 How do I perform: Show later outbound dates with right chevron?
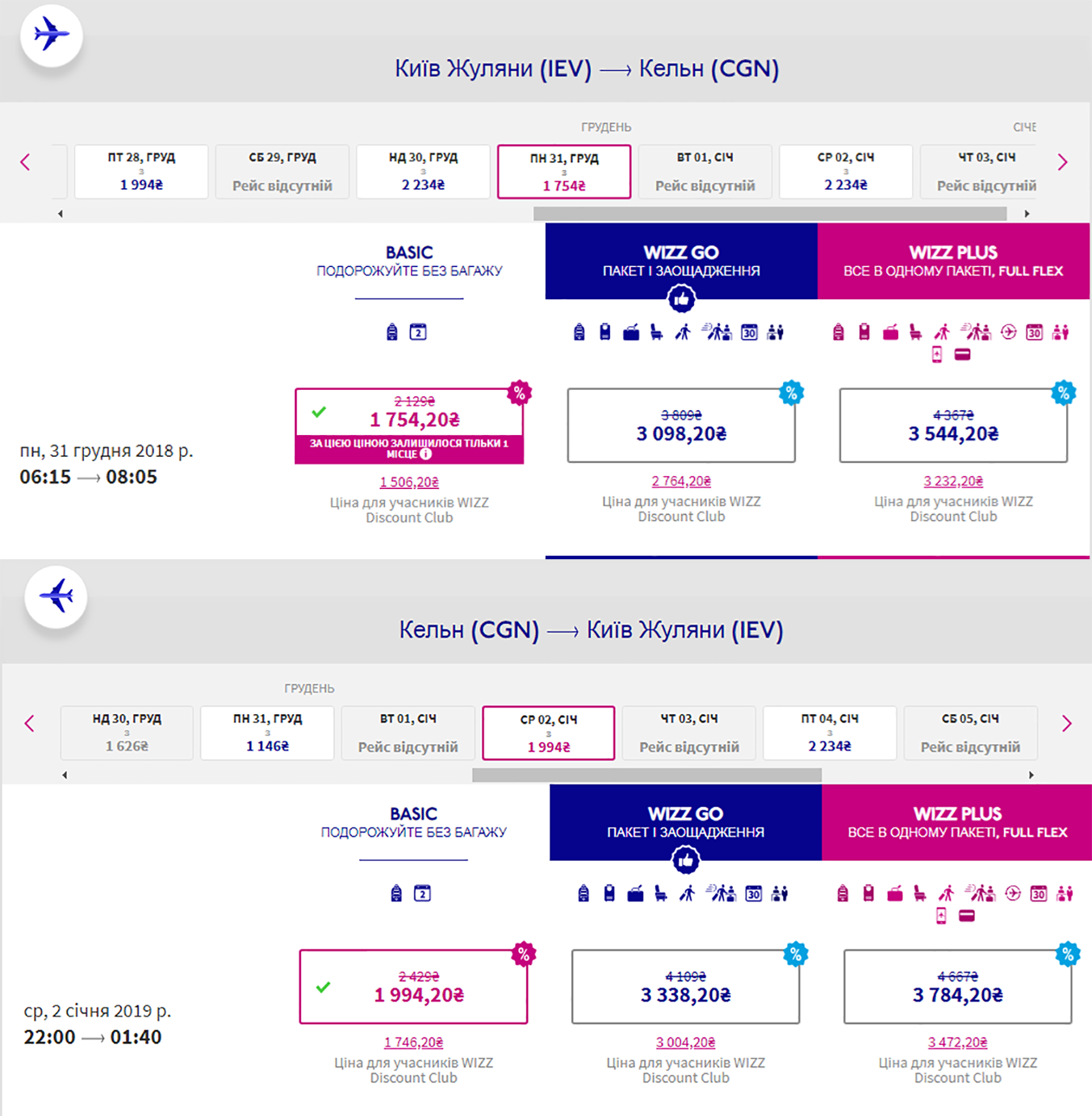[1062, 162]
